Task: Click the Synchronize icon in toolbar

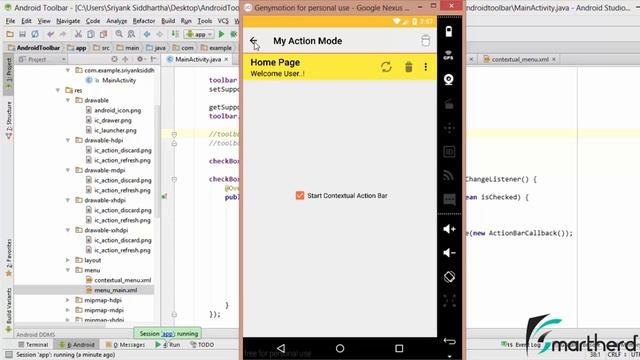Action: tap(35, 34)
